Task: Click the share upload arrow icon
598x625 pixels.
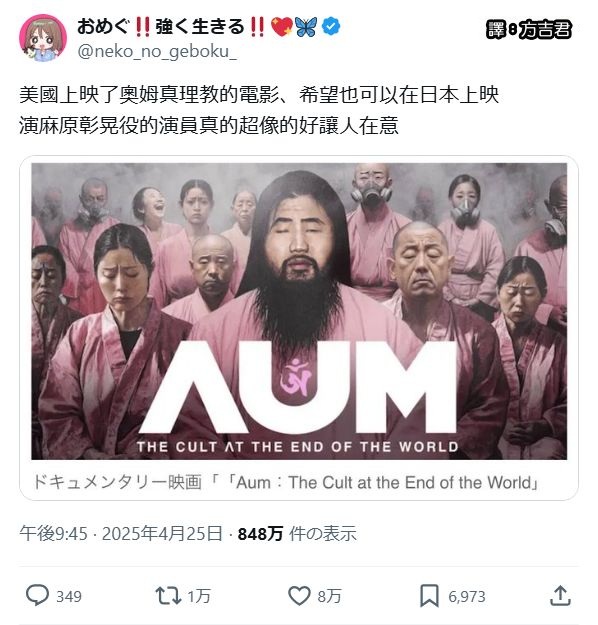Action: [x=561, y=596]
